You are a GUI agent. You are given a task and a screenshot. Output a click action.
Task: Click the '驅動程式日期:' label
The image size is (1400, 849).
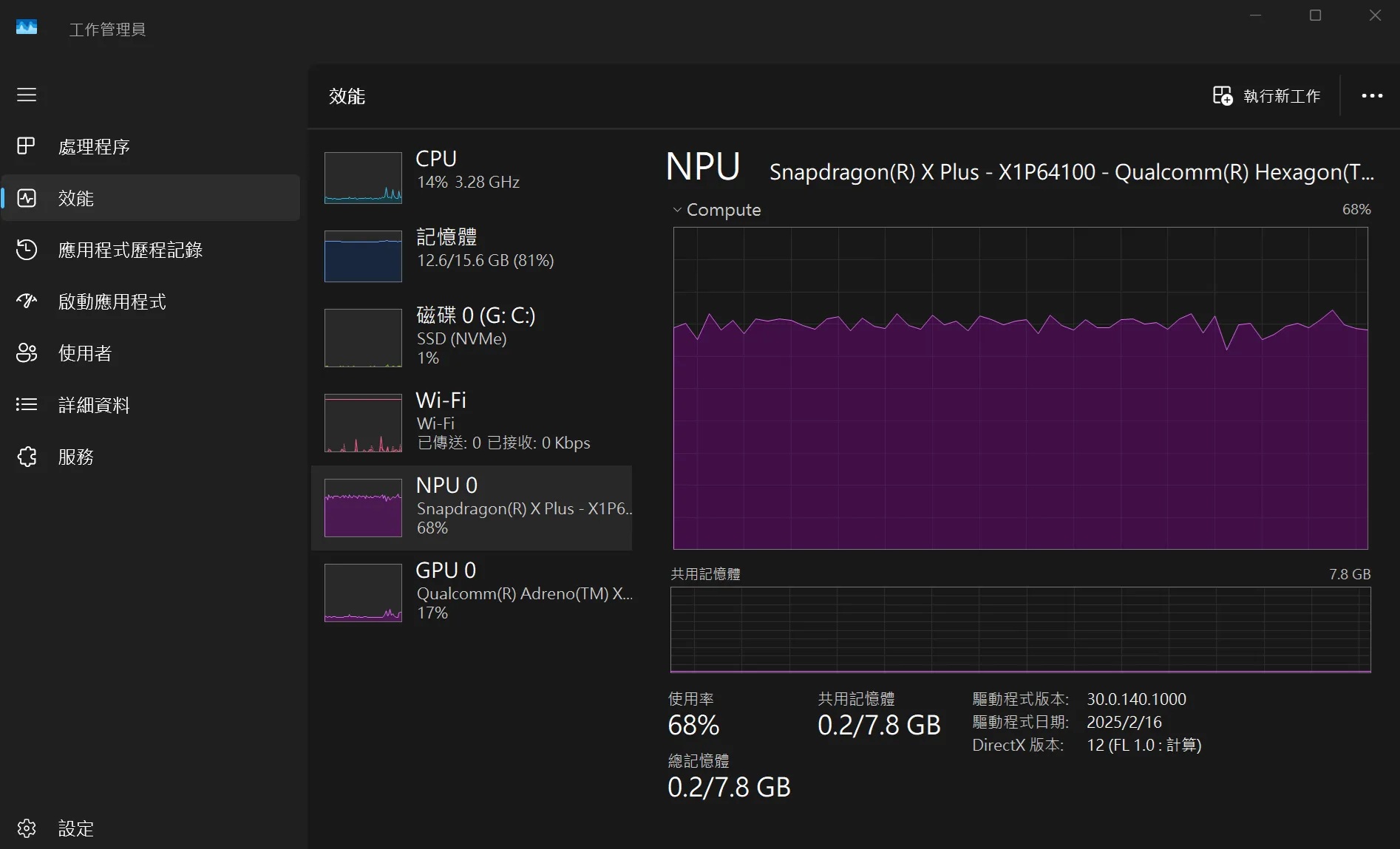pos(1020,722)
